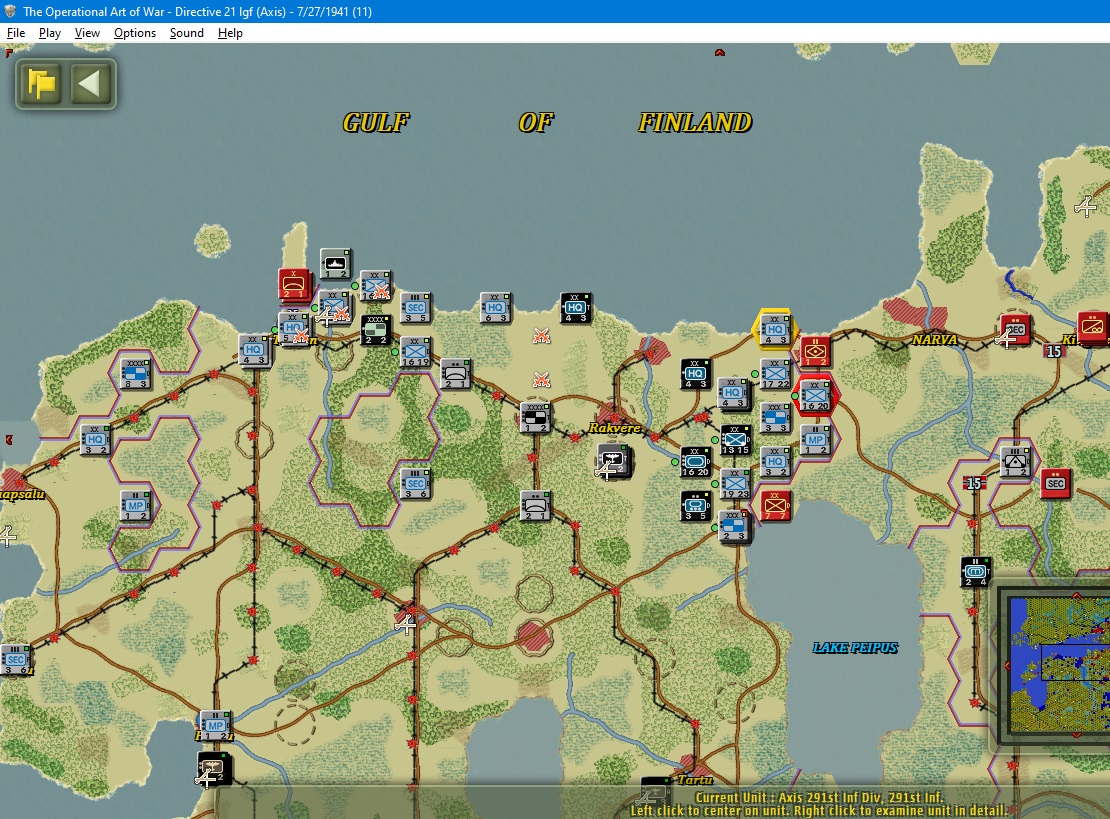The width and height of the screenshot is (1110, 819).
Task: Click the minimap overview panel
Action: pos(1058,665)
